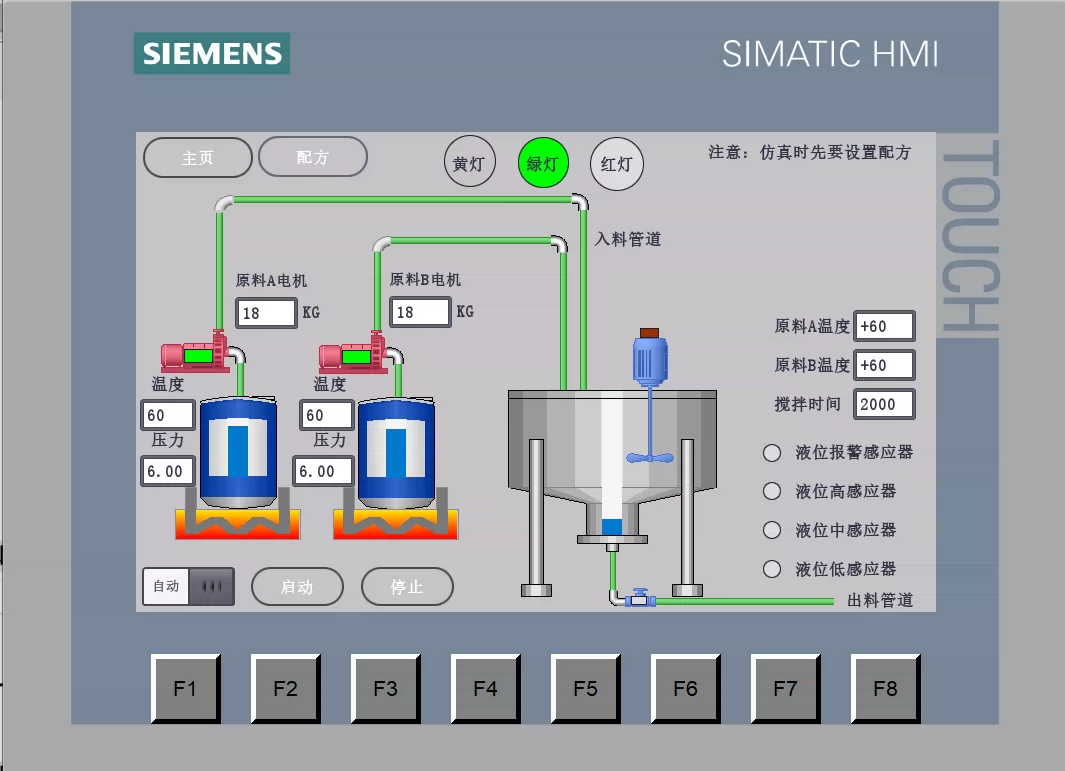Click the heater flame under tank B

coord(396,524)
